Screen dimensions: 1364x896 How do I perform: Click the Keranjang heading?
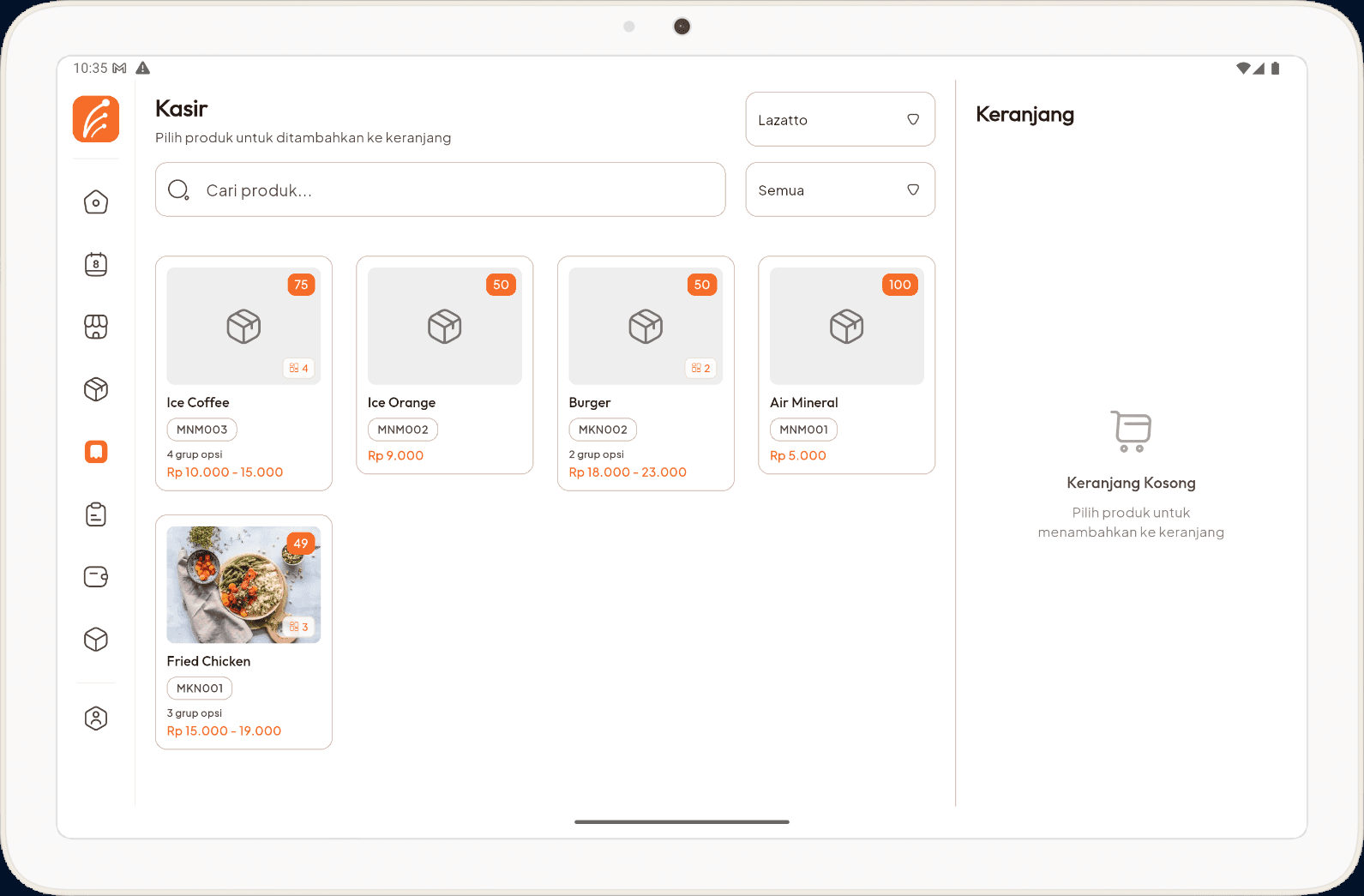[x=1025, y=115]
